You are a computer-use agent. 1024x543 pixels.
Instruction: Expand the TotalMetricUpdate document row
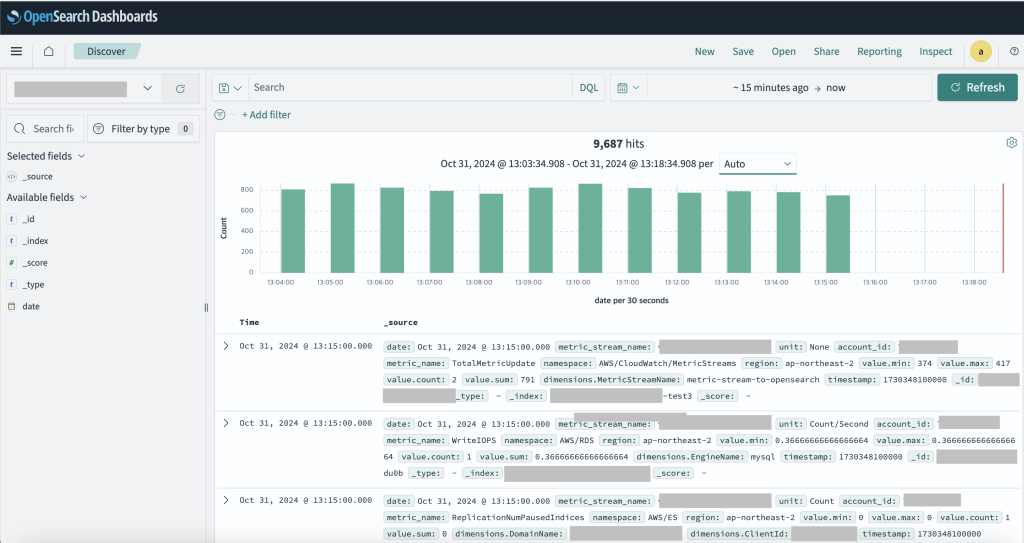(226, 346)
